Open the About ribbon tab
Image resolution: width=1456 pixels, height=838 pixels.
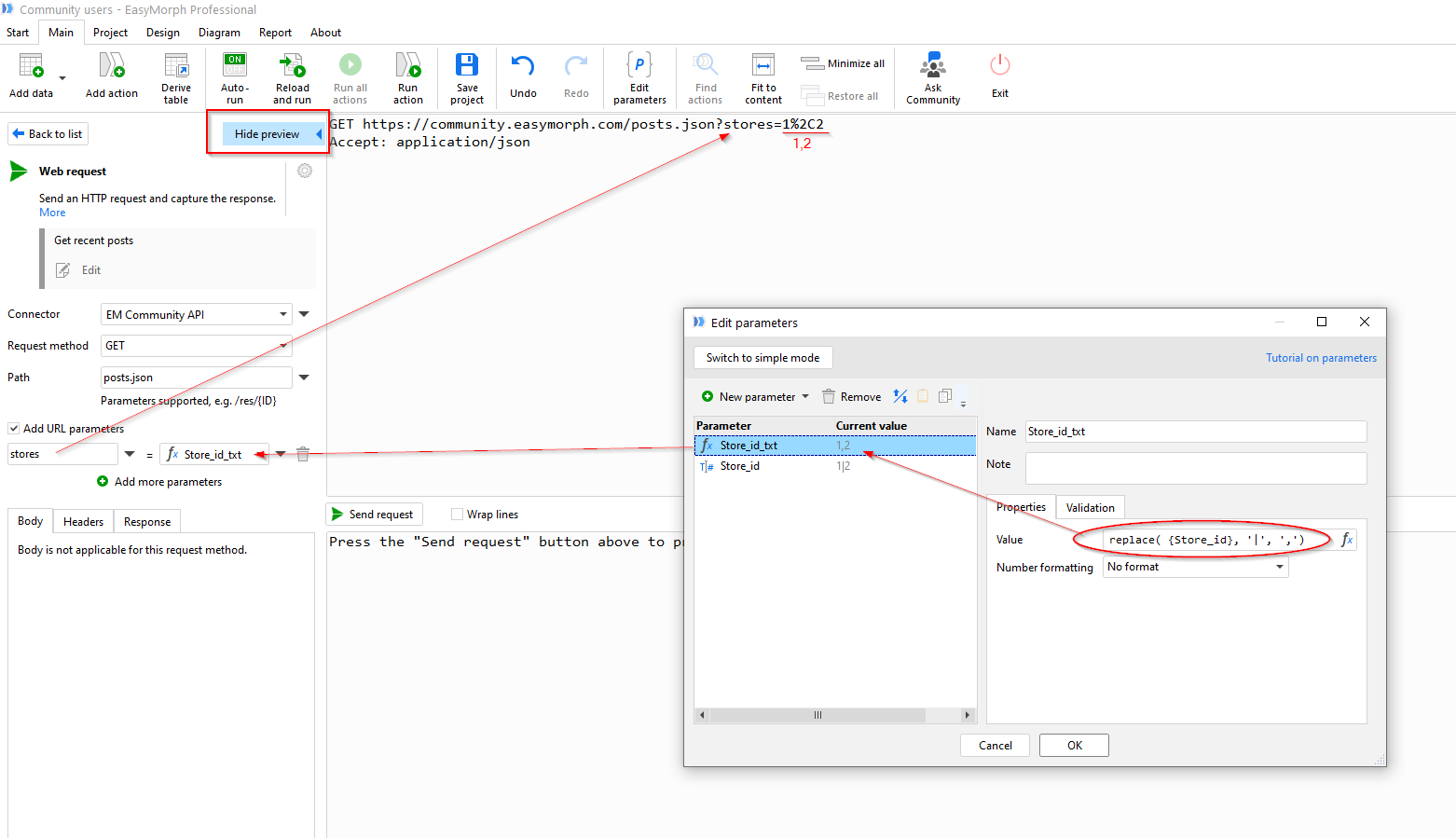(x=325, y=33)
